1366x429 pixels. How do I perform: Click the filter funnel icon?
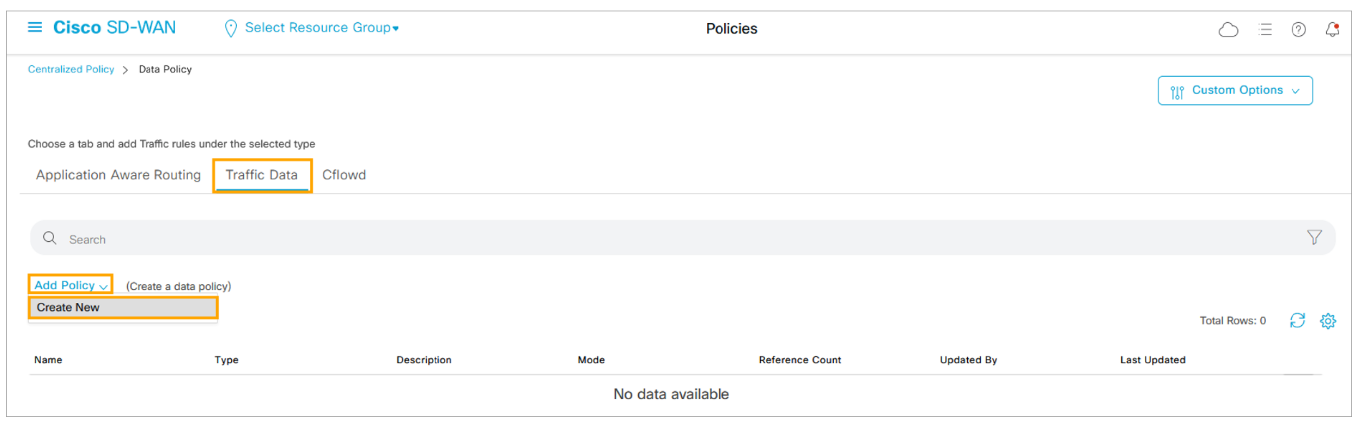[x=1314, y=238]
